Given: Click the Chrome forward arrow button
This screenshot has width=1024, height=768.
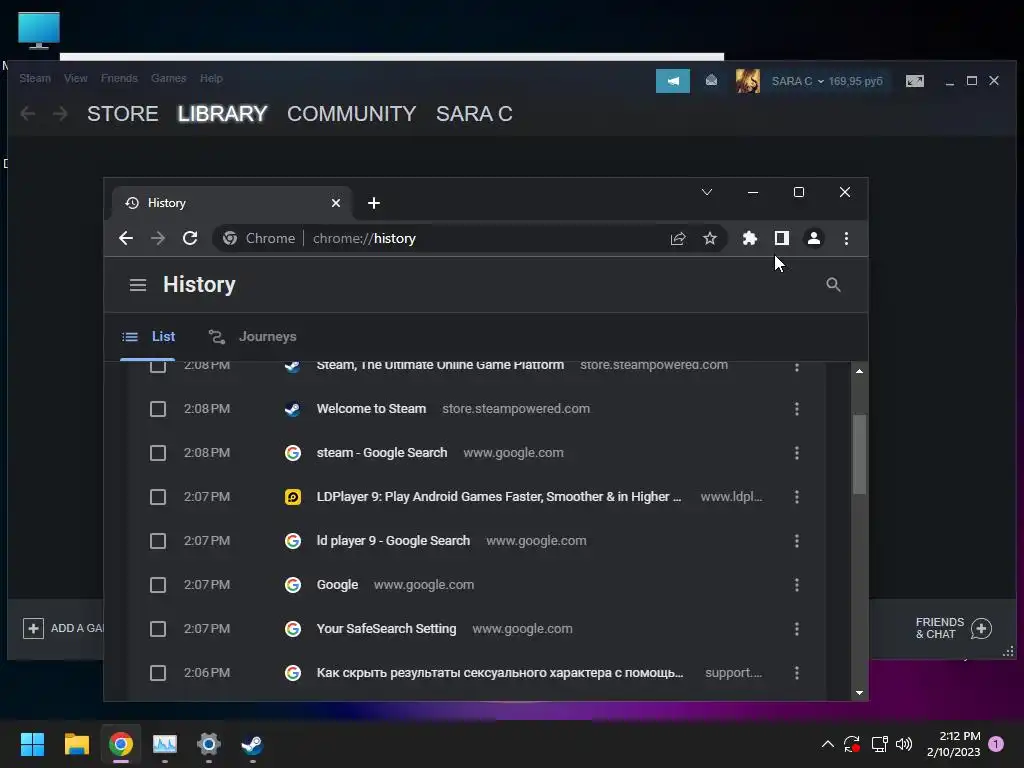Looking at the screenshot, I should 157,238.
